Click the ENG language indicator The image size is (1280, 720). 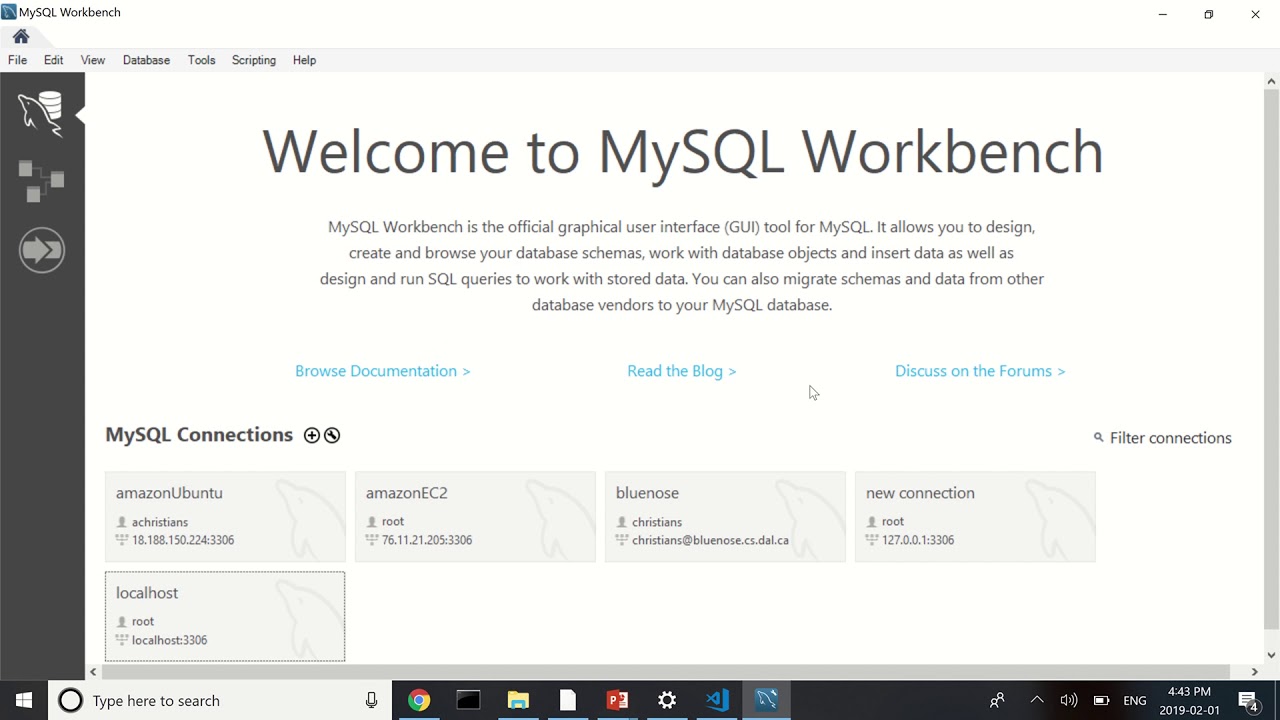[1135, 701]
